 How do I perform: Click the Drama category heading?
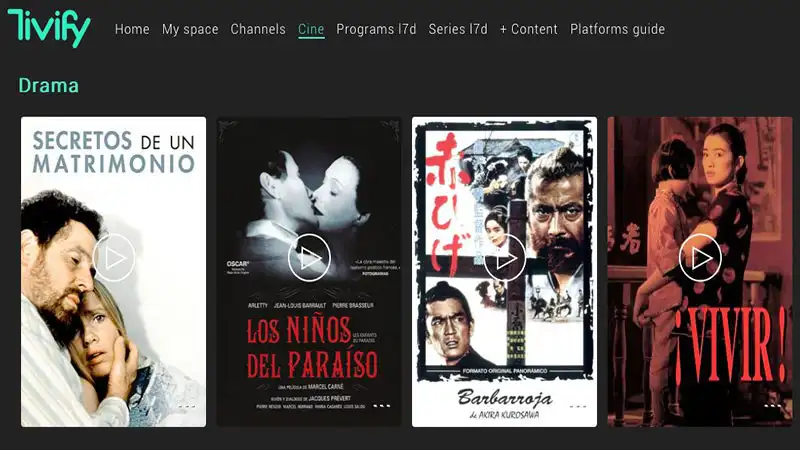click(49, 85)
